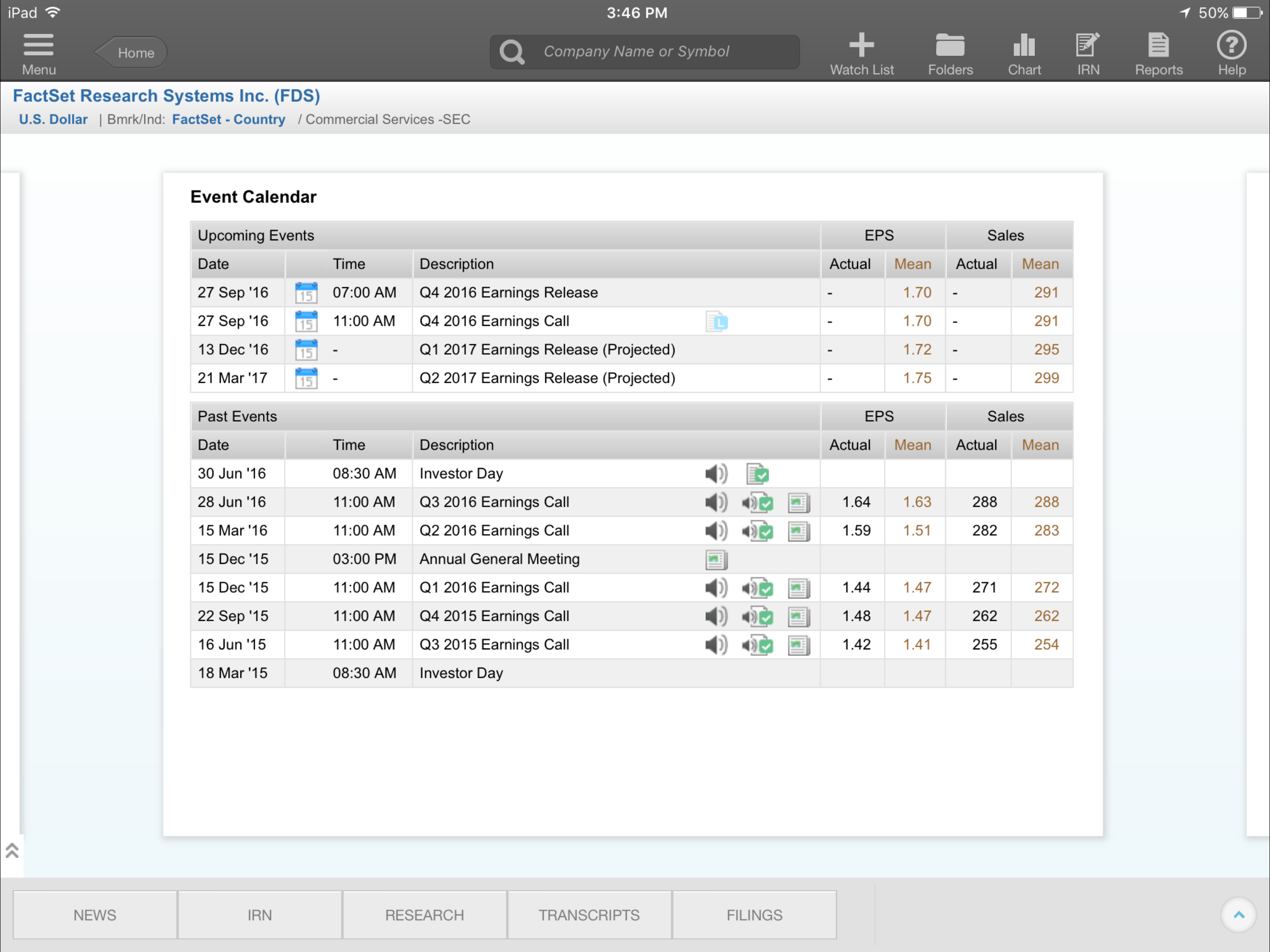Play audio for Investor Day 30 Jun '16
The width and height of the screenshot is (1270, 952).
click(x=715, y=474)
